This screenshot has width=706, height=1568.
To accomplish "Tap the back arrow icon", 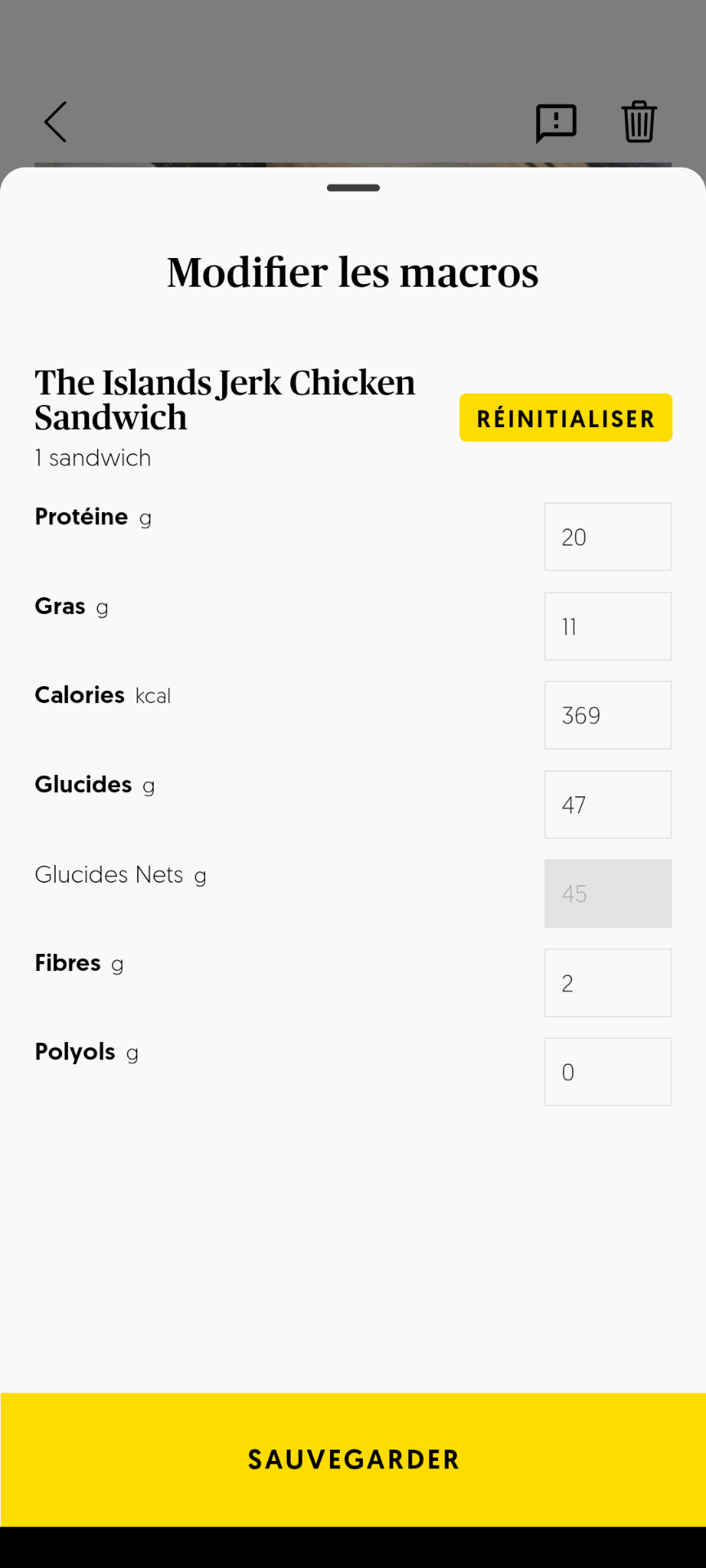I will coord(56,122).
